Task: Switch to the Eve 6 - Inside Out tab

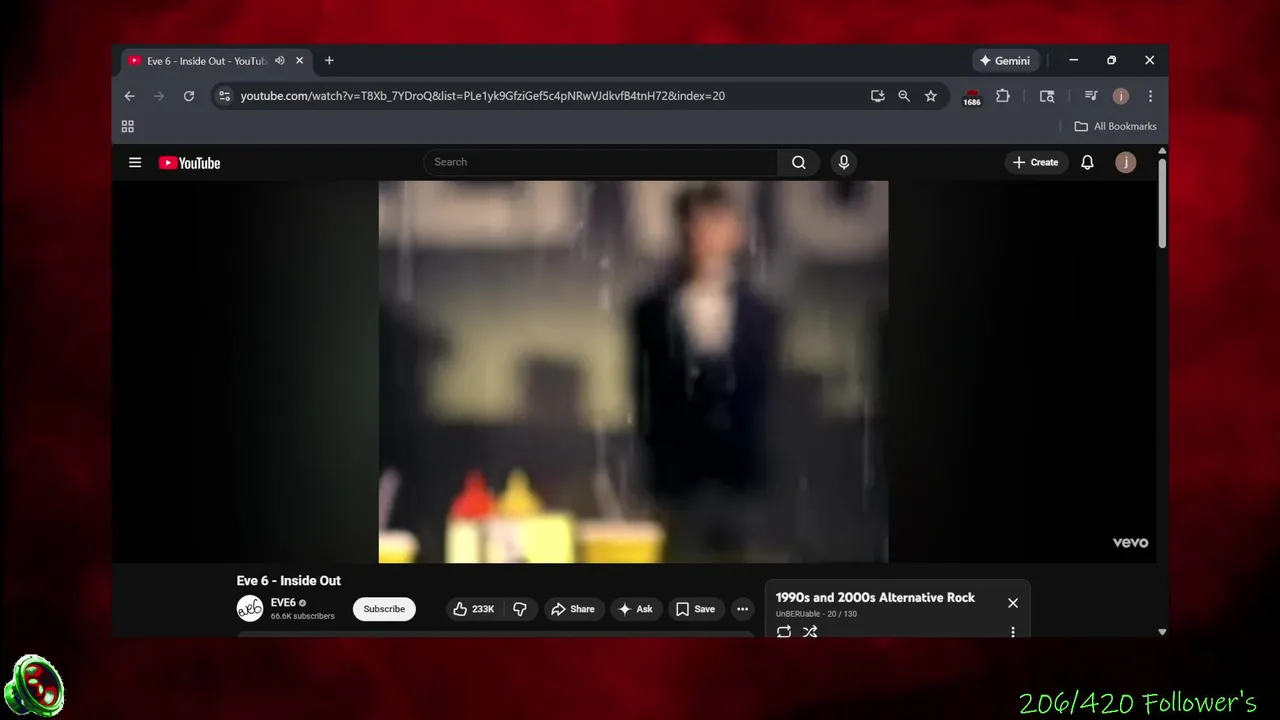Action: (205, 61)
